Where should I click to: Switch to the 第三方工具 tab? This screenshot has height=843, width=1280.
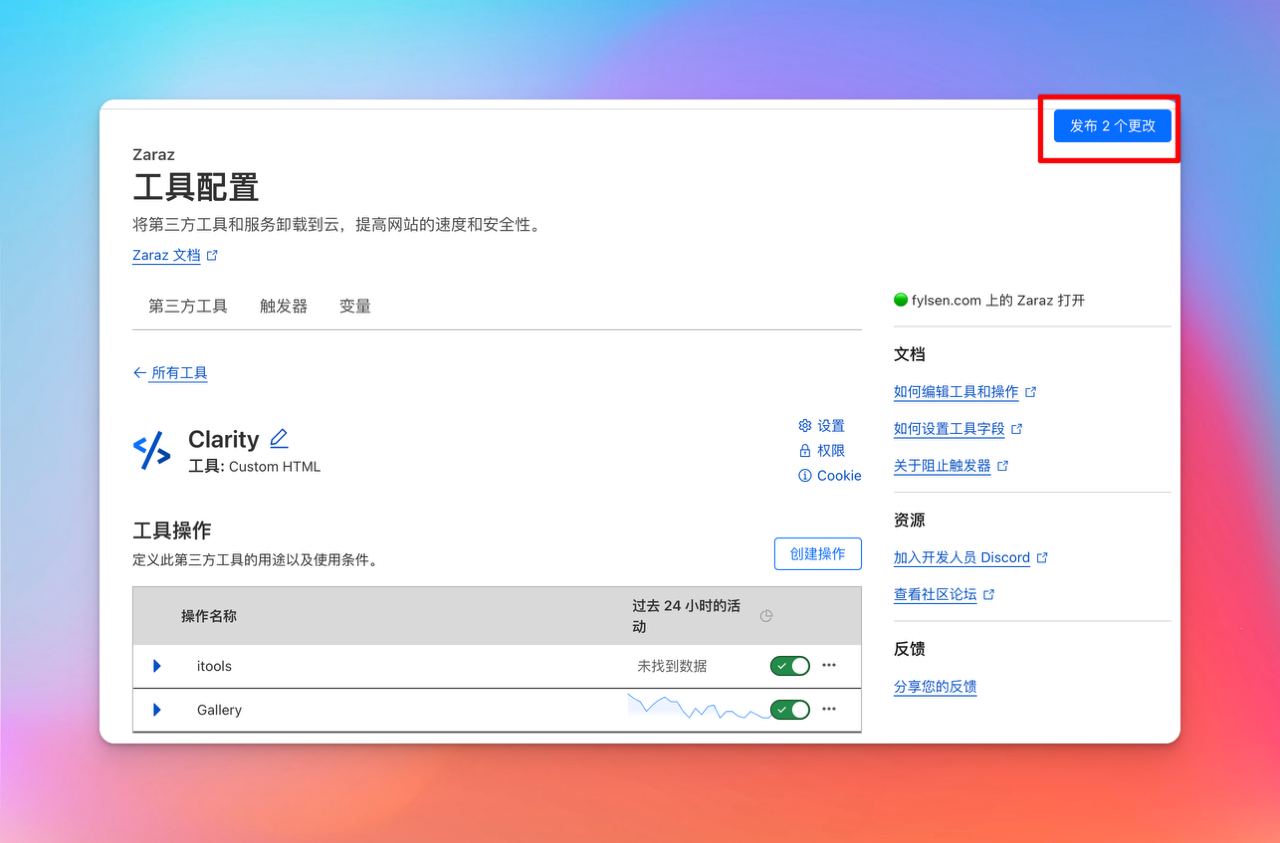coord(188,306)
